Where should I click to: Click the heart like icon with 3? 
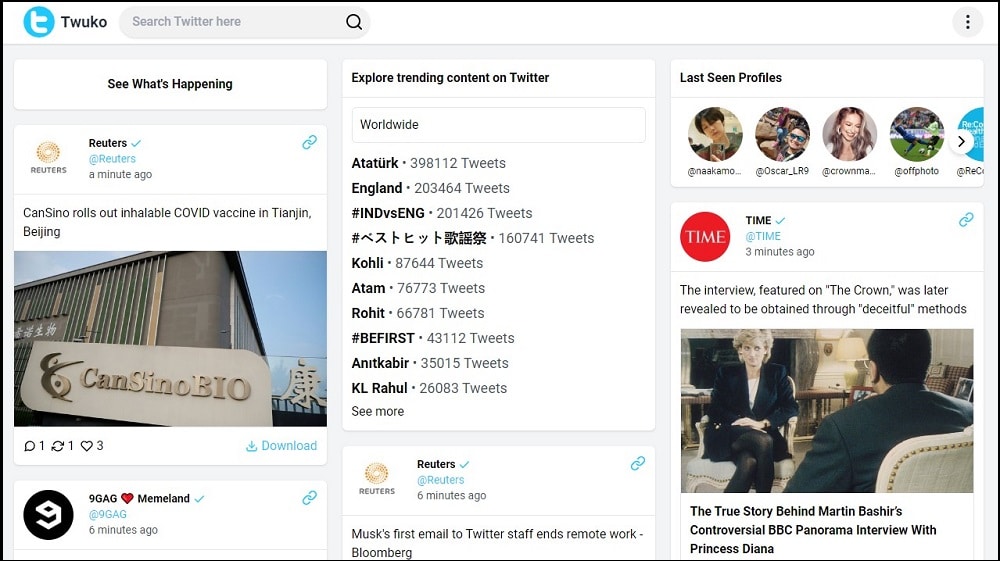click(87, 446)
